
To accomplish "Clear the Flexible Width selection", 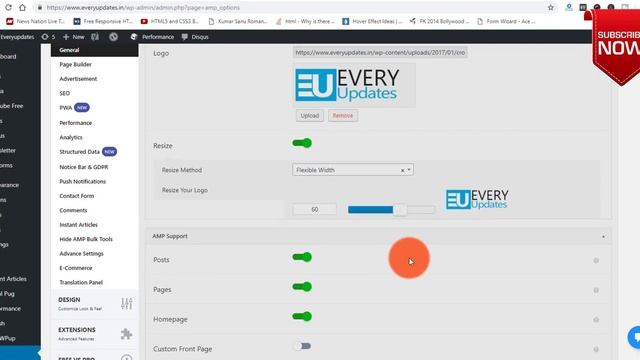I will pyautogui.click(x=402, y=170).
